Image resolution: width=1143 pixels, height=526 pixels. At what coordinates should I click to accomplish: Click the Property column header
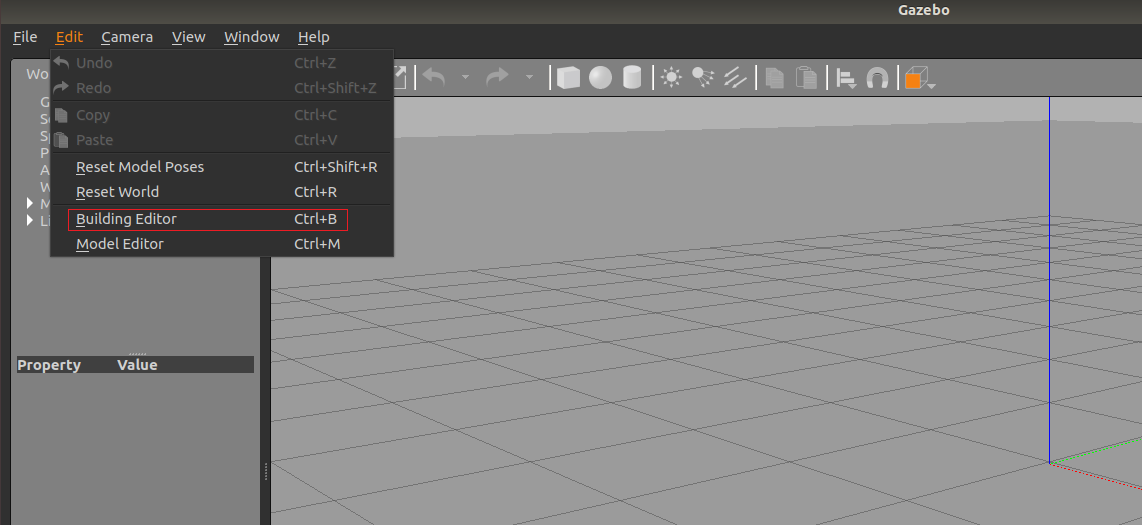tap(49, 365)
